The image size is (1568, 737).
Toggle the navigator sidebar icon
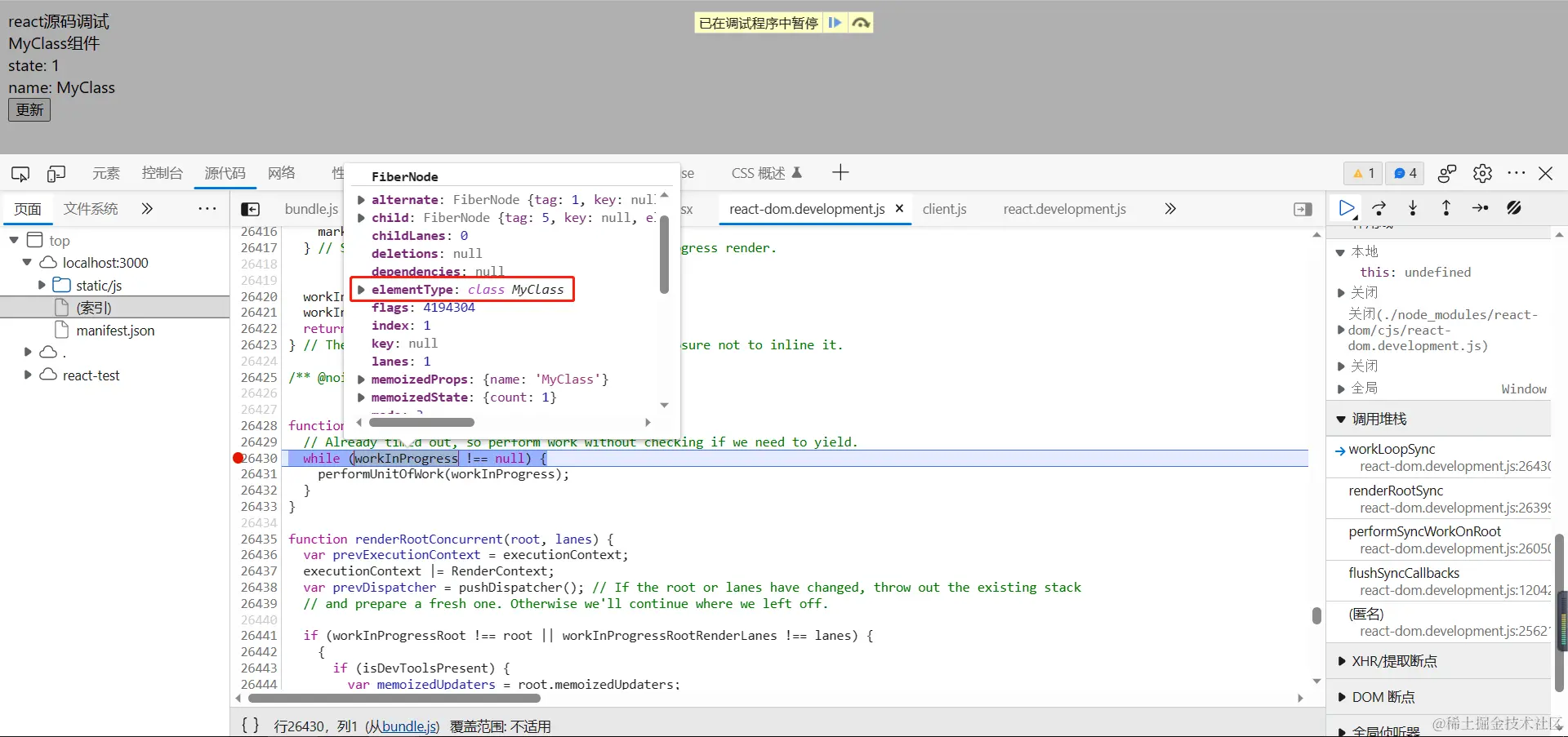click(x=251, y=209)
